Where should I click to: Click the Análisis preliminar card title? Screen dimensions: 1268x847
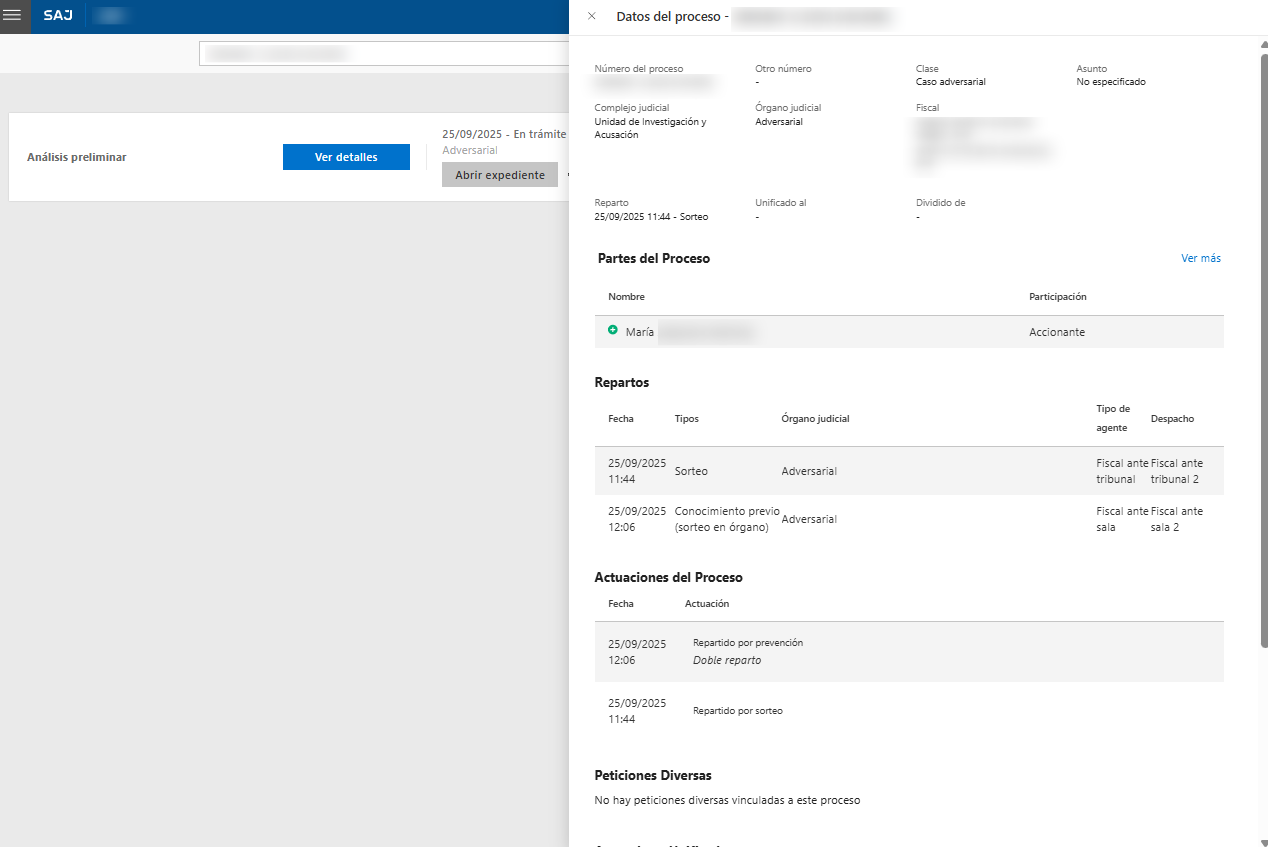click(x=77, y=157)
